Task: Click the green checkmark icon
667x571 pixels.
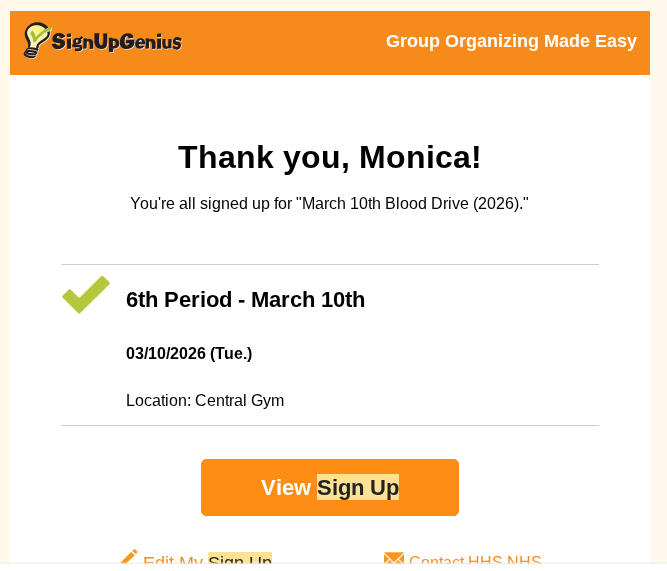Action: click(86, 294)
